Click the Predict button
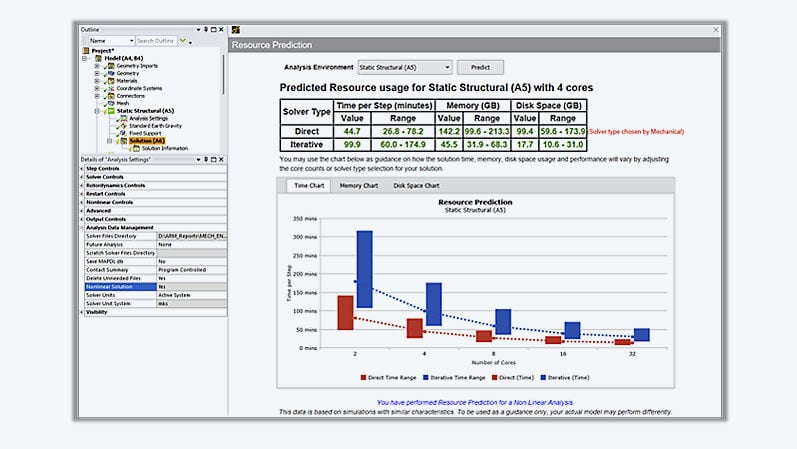Image resolution: width=797 pixels, height=449 pixels. (x=480, y=67)
